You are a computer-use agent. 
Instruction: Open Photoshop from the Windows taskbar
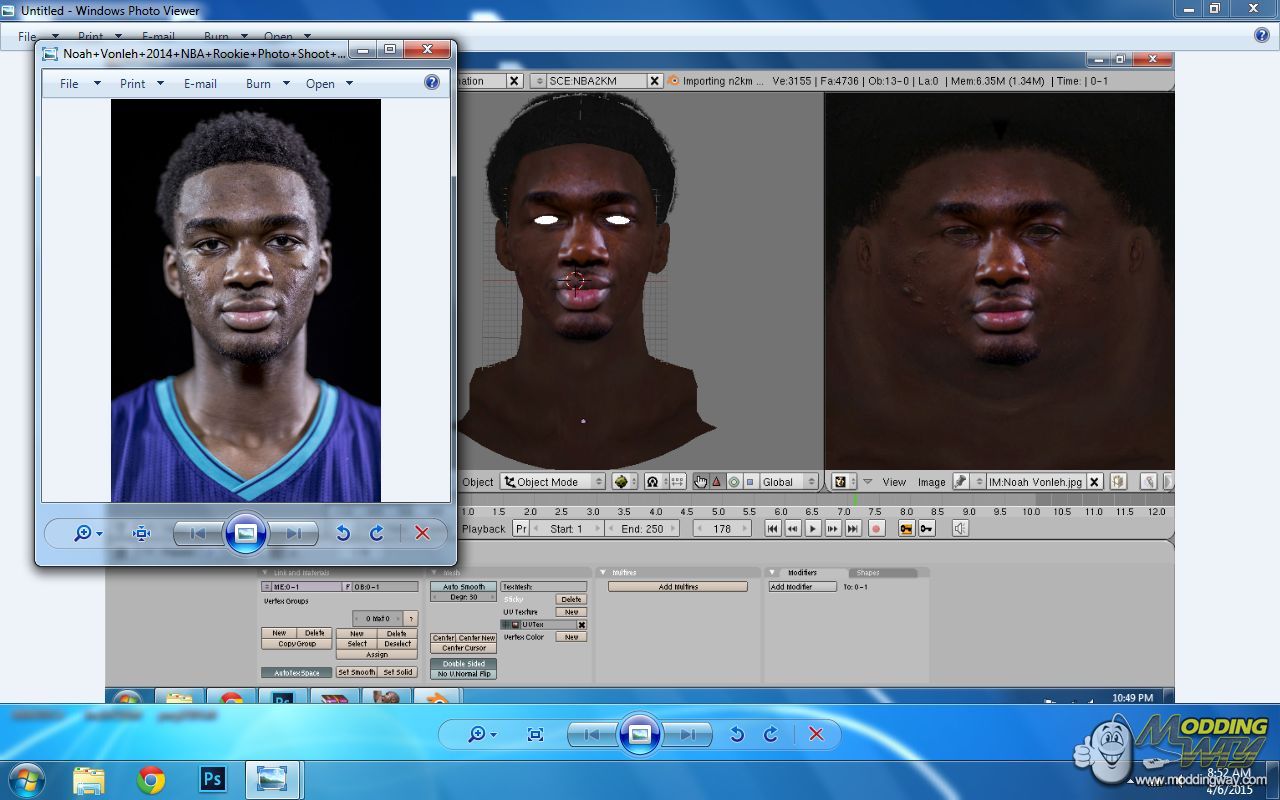[x=212, y=779]
